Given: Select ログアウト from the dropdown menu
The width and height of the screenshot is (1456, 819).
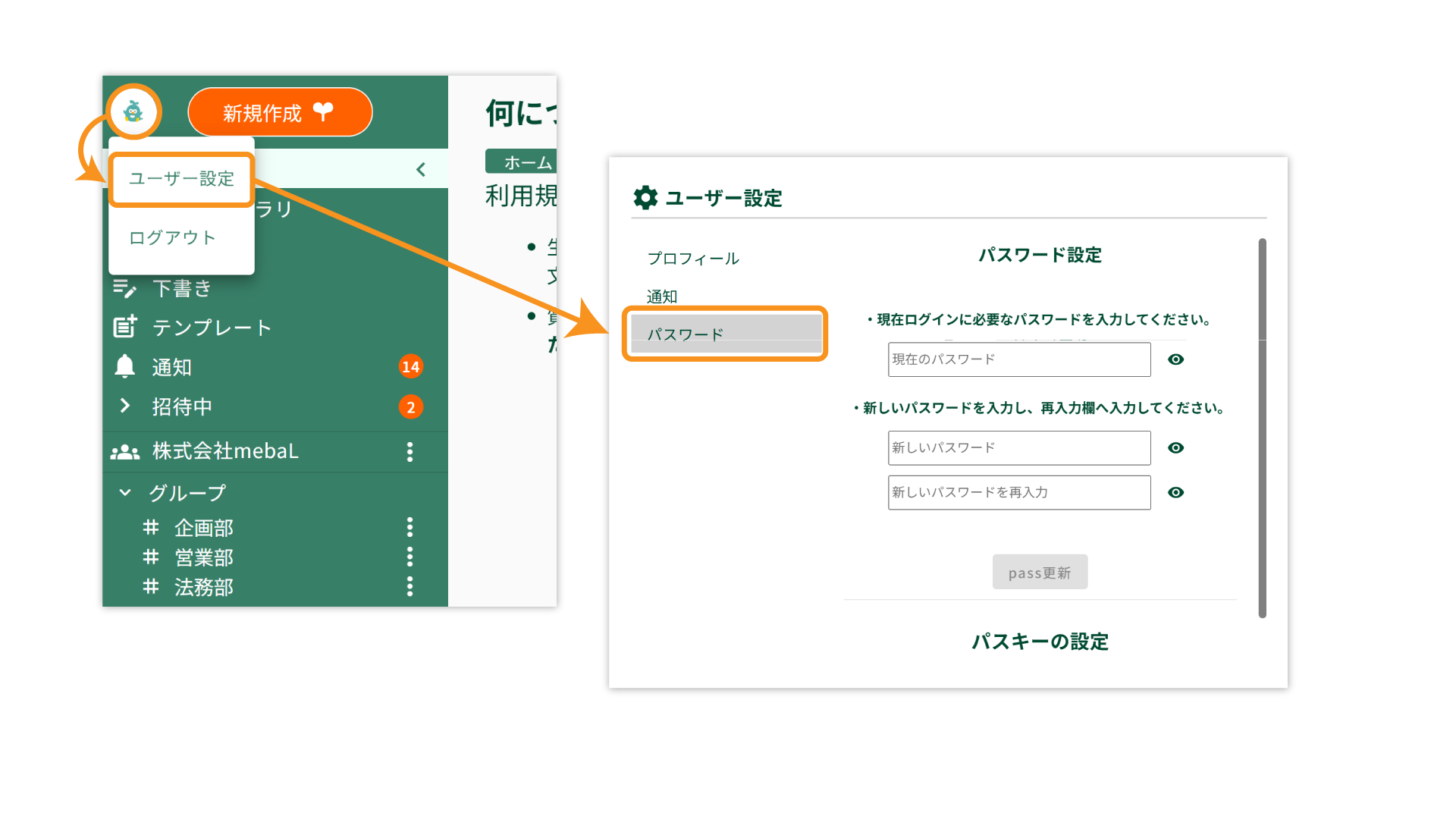Looking at the screenshot, I should tap(172, 238).
